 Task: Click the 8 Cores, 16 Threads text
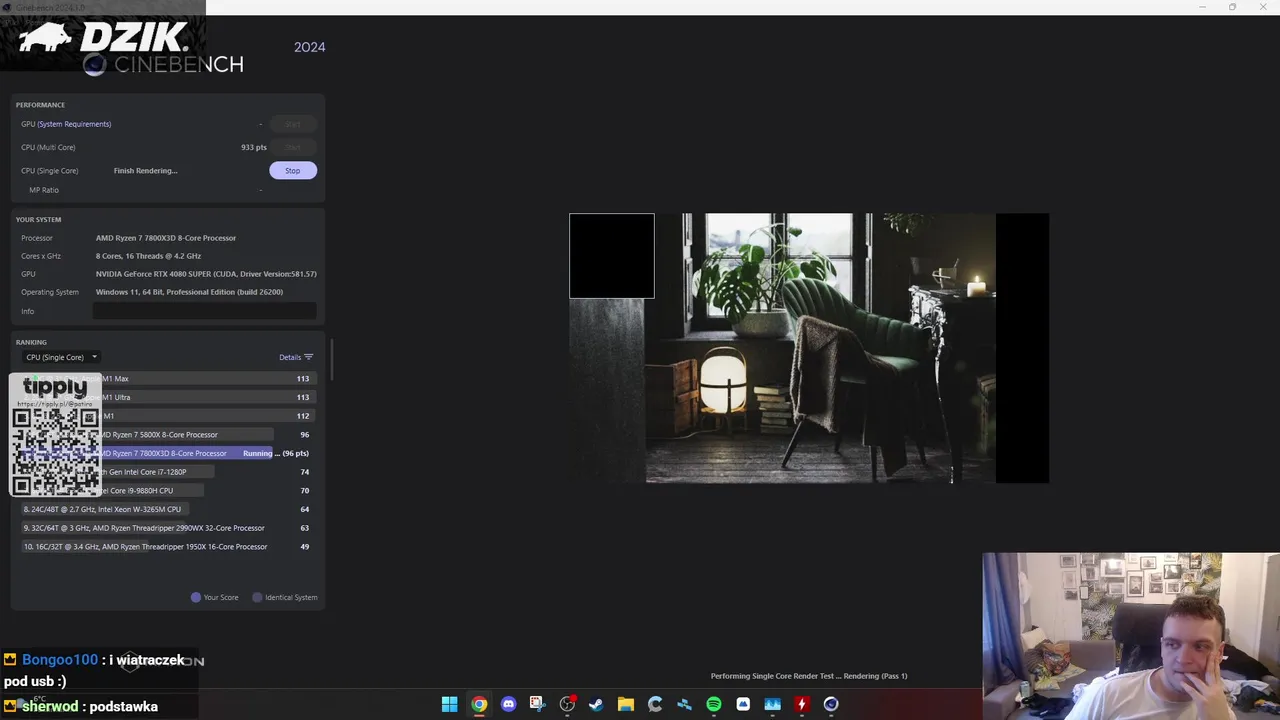[148, 256]
